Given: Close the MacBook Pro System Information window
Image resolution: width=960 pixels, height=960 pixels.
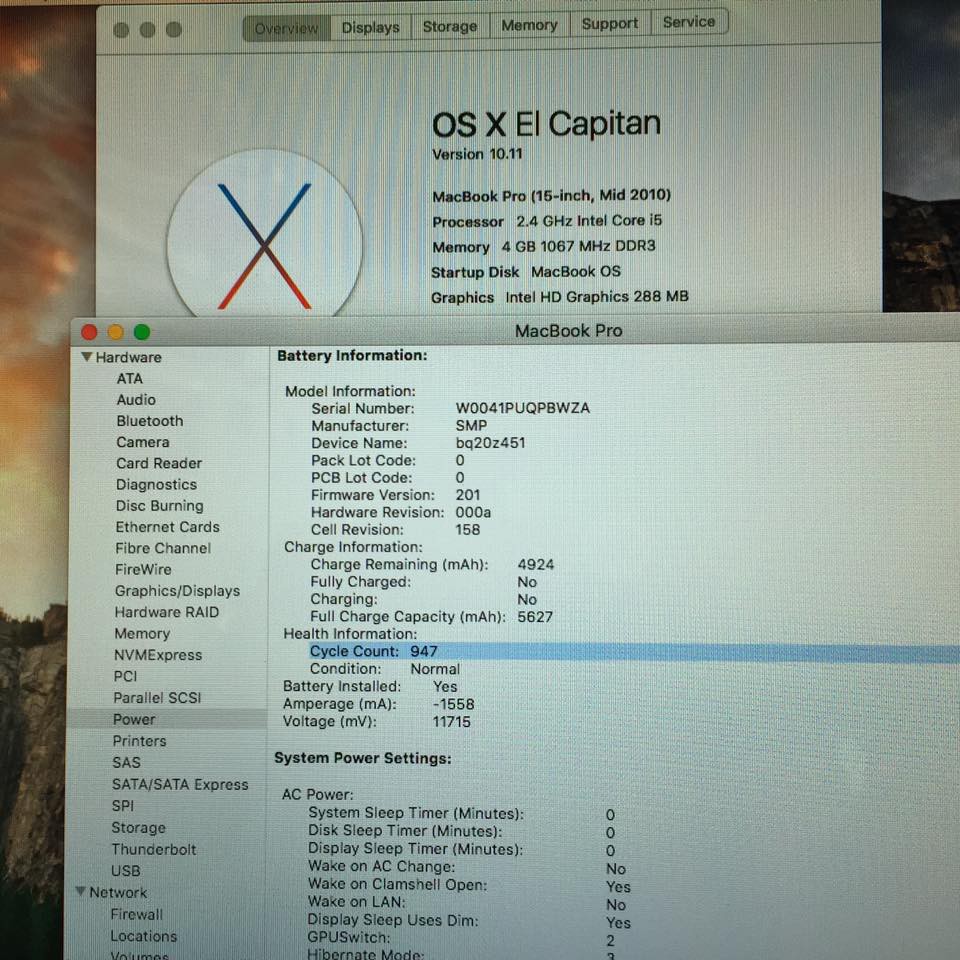Looking at the screenshot, I should [89, 332].
